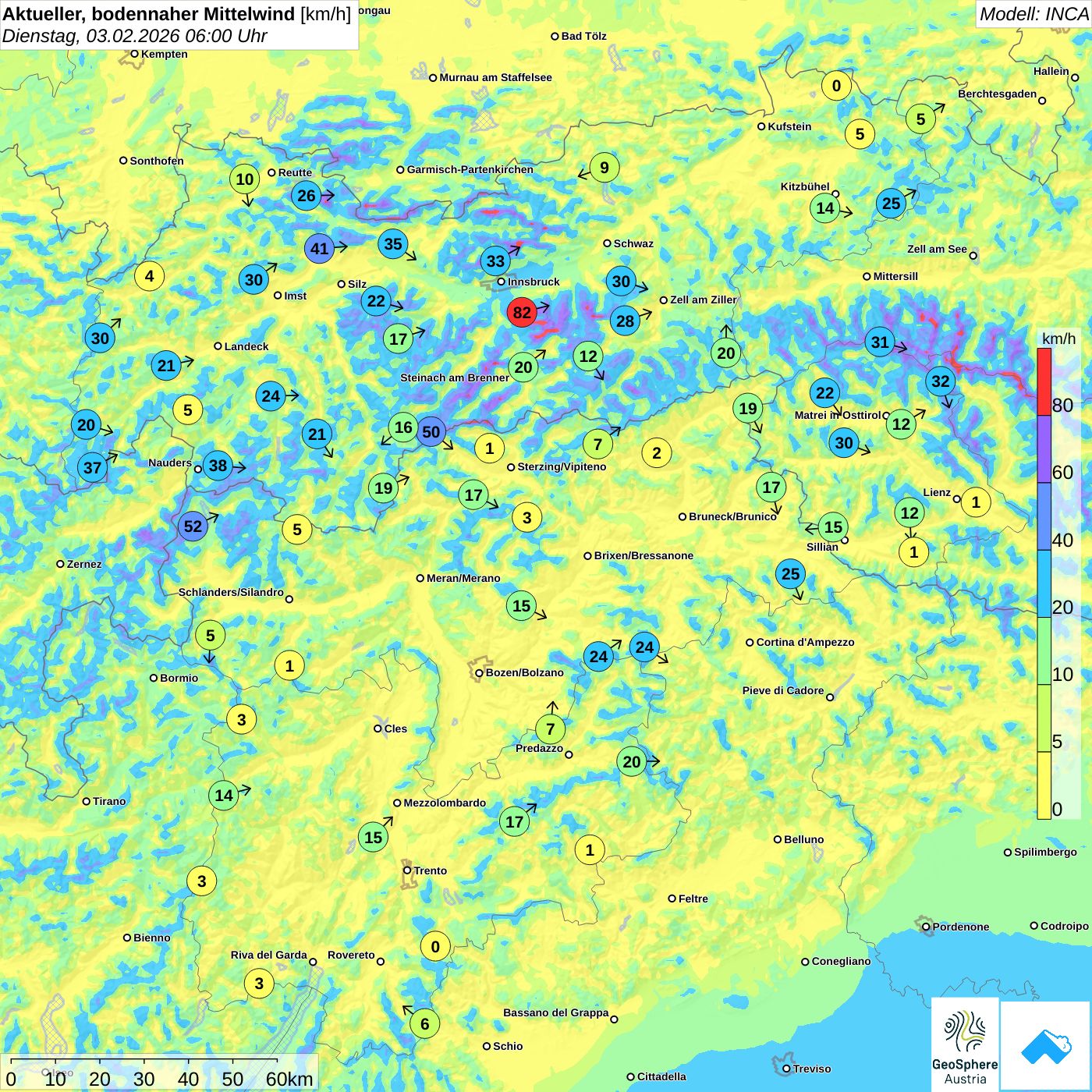Viewport: 1092px width, 1092px height.
Task: Click the map title Aktueller, bodennaher Mittelwind
Action: pos(149,13)
